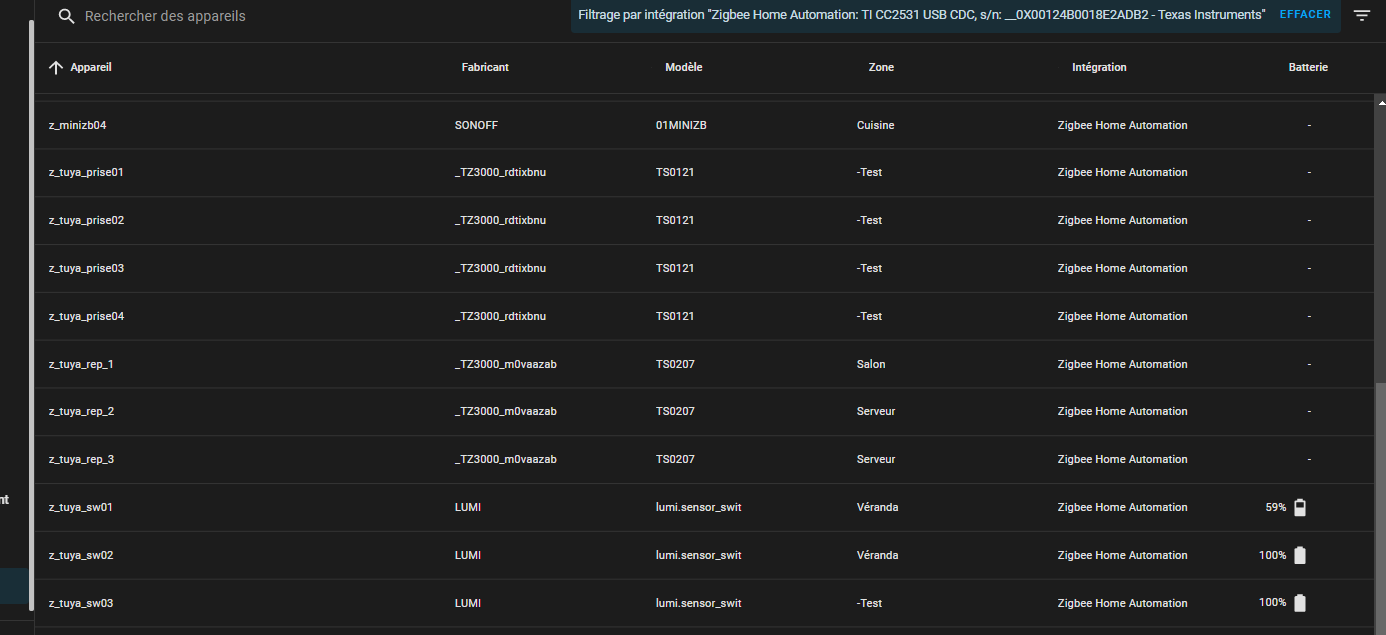Click Zigbee Home Automation in z_minizb04 row

click(1123, 125)
